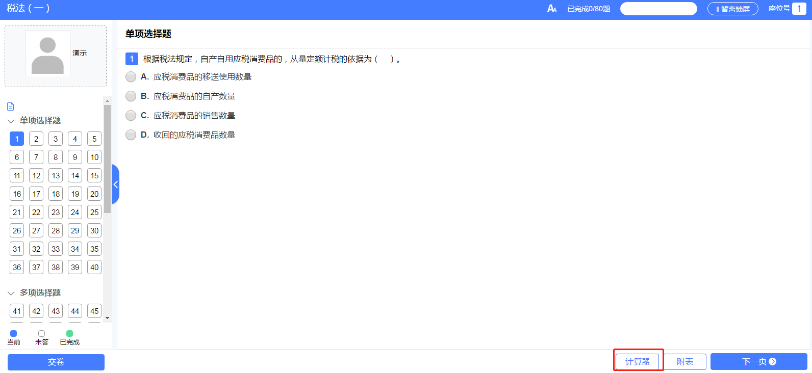
Task: Select answer option B radio button
Action: click(130, 96)
